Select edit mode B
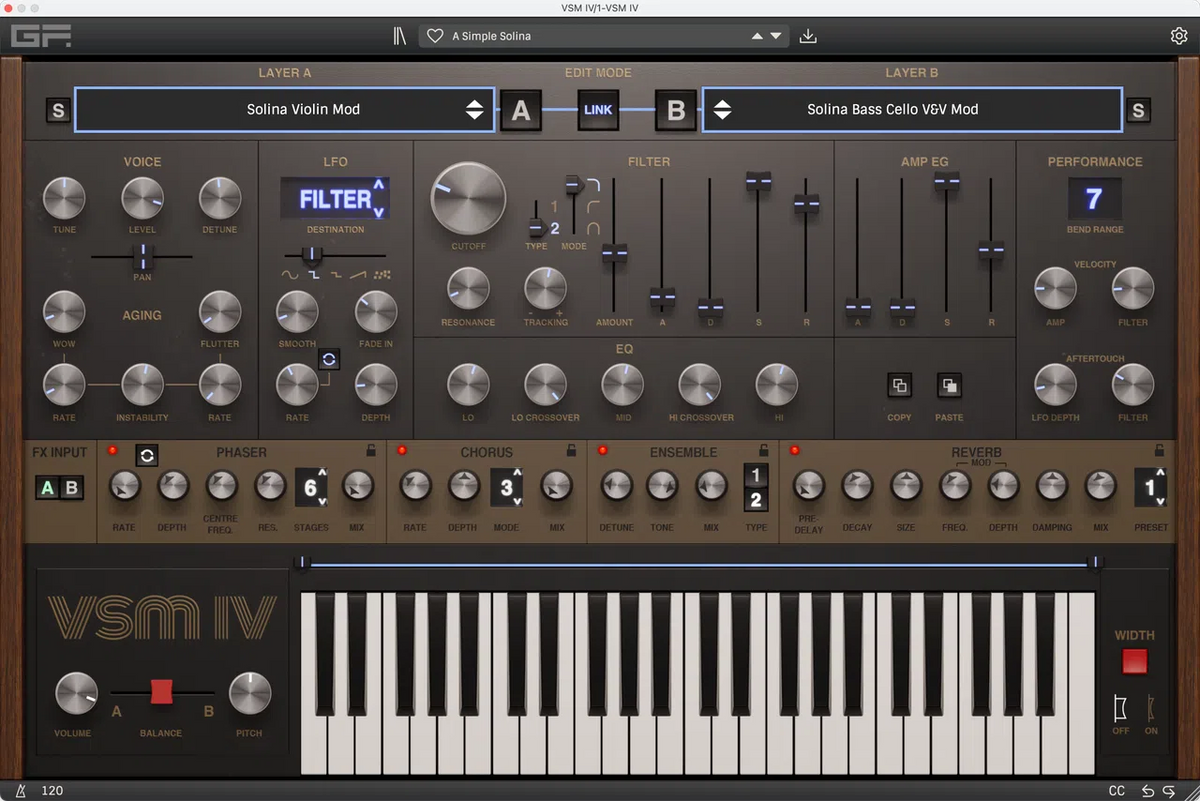This screenshot has width=1200, height=801. point(675,110)
